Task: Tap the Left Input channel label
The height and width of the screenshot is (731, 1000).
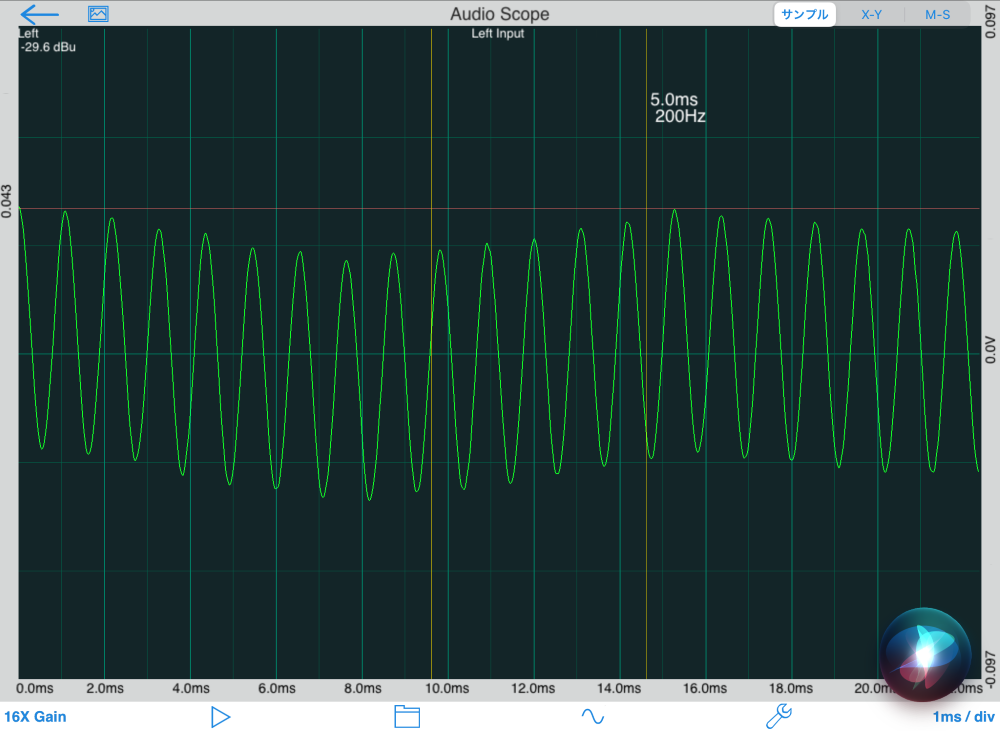Action: tap(498, 34)
